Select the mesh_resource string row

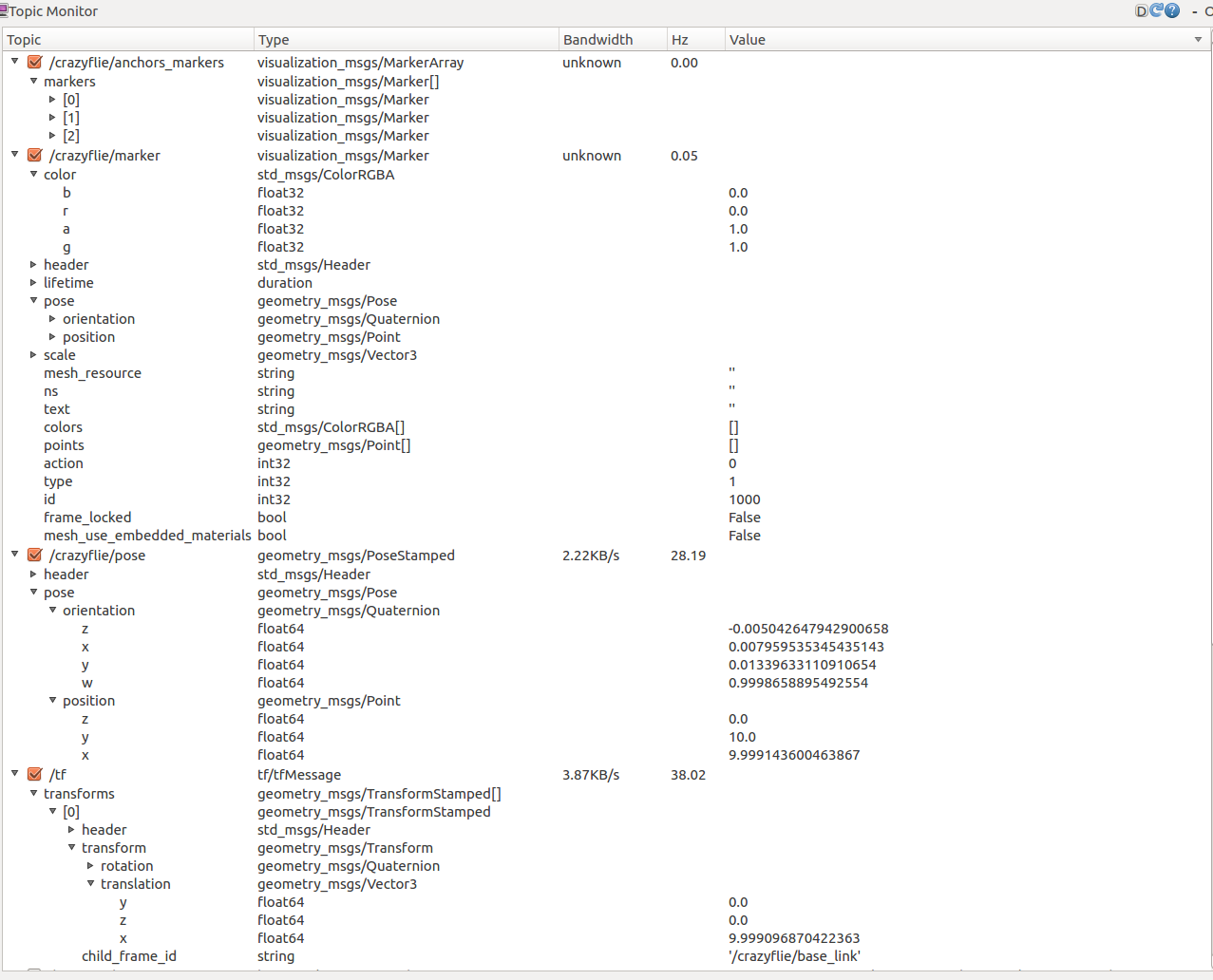click(x=92, y=372)
